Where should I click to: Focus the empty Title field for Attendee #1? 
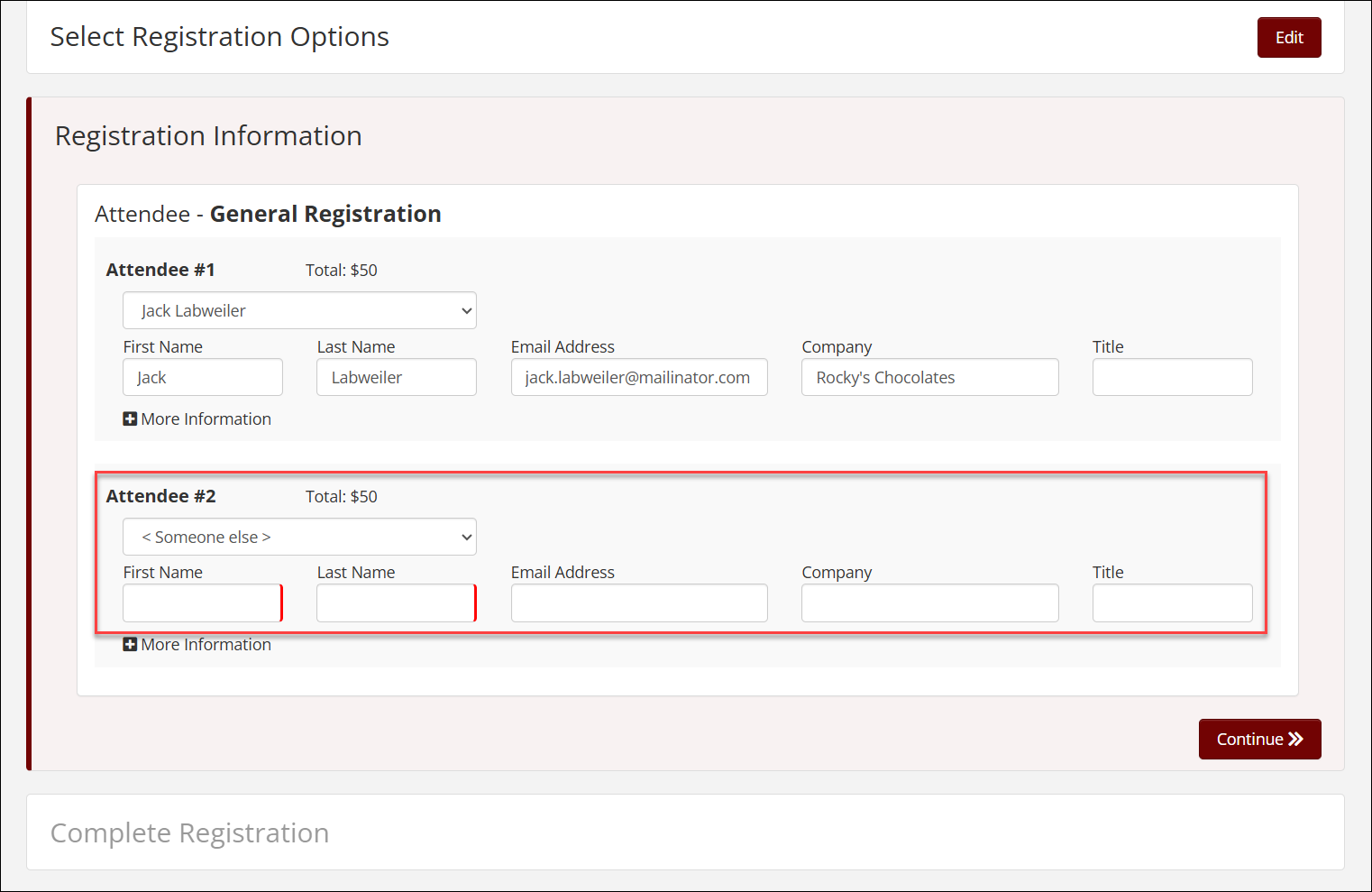click(1172, 377)
